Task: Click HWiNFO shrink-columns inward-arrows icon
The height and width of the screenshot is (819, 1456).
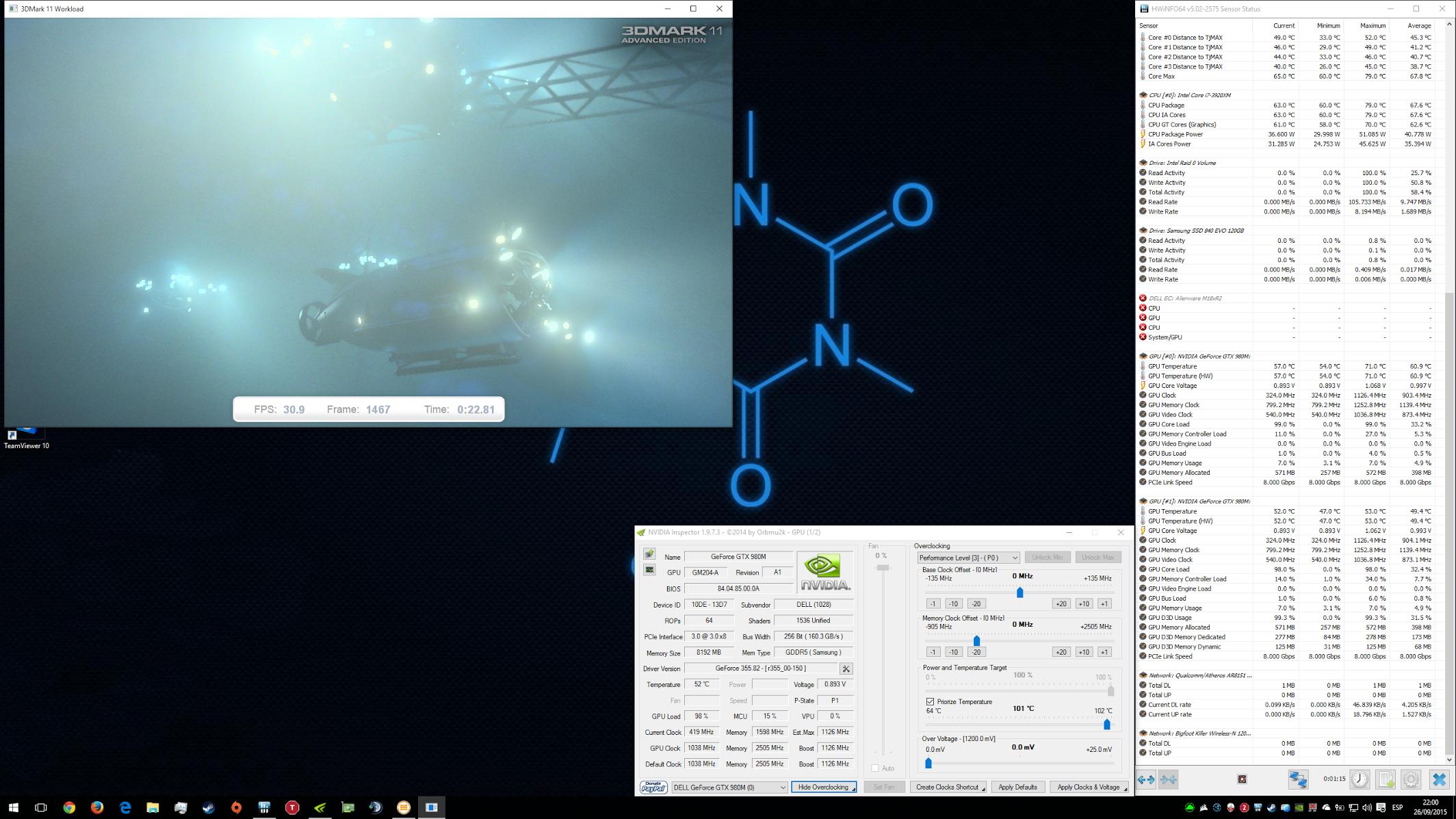Action: (1169, 779)
